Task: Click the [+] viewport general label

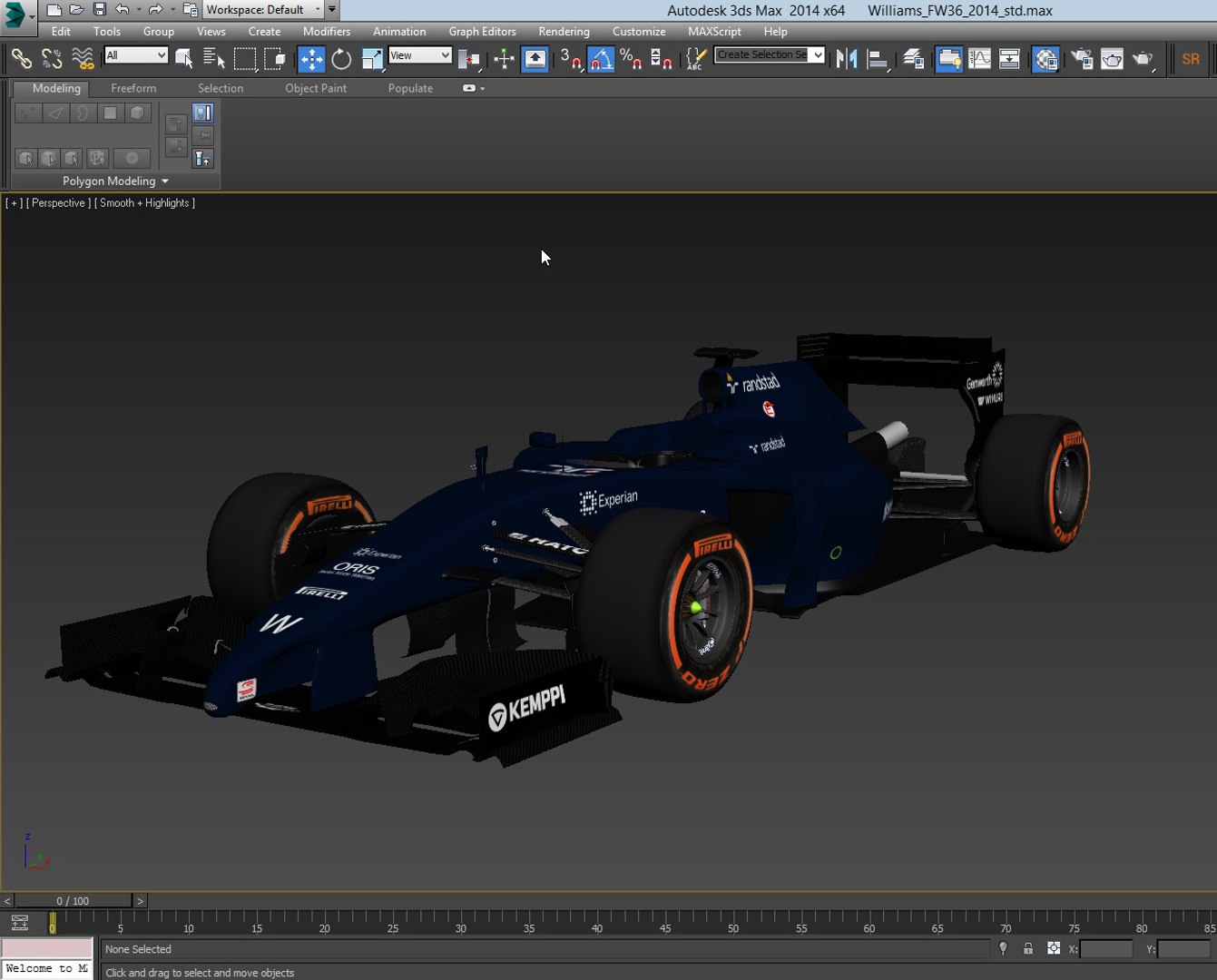Action: pos(15,203)
